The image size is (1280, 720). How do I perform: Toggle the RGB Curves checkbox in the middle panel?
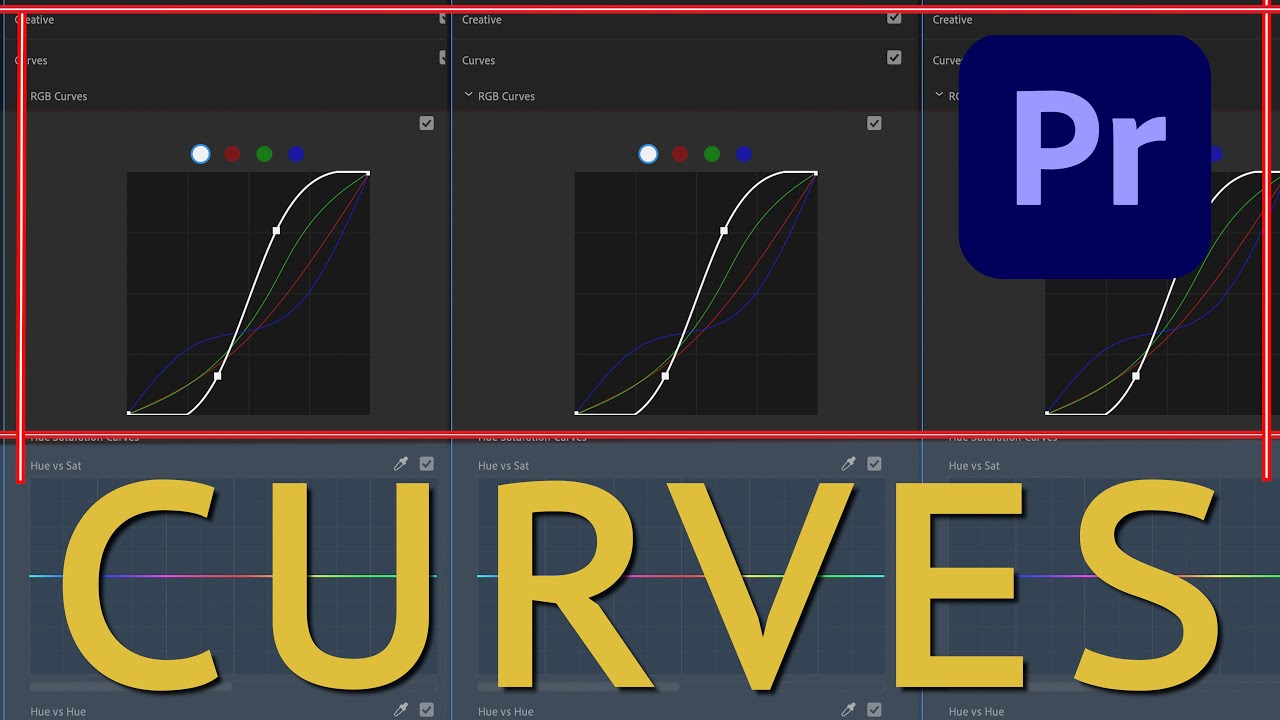click(874, 123)
